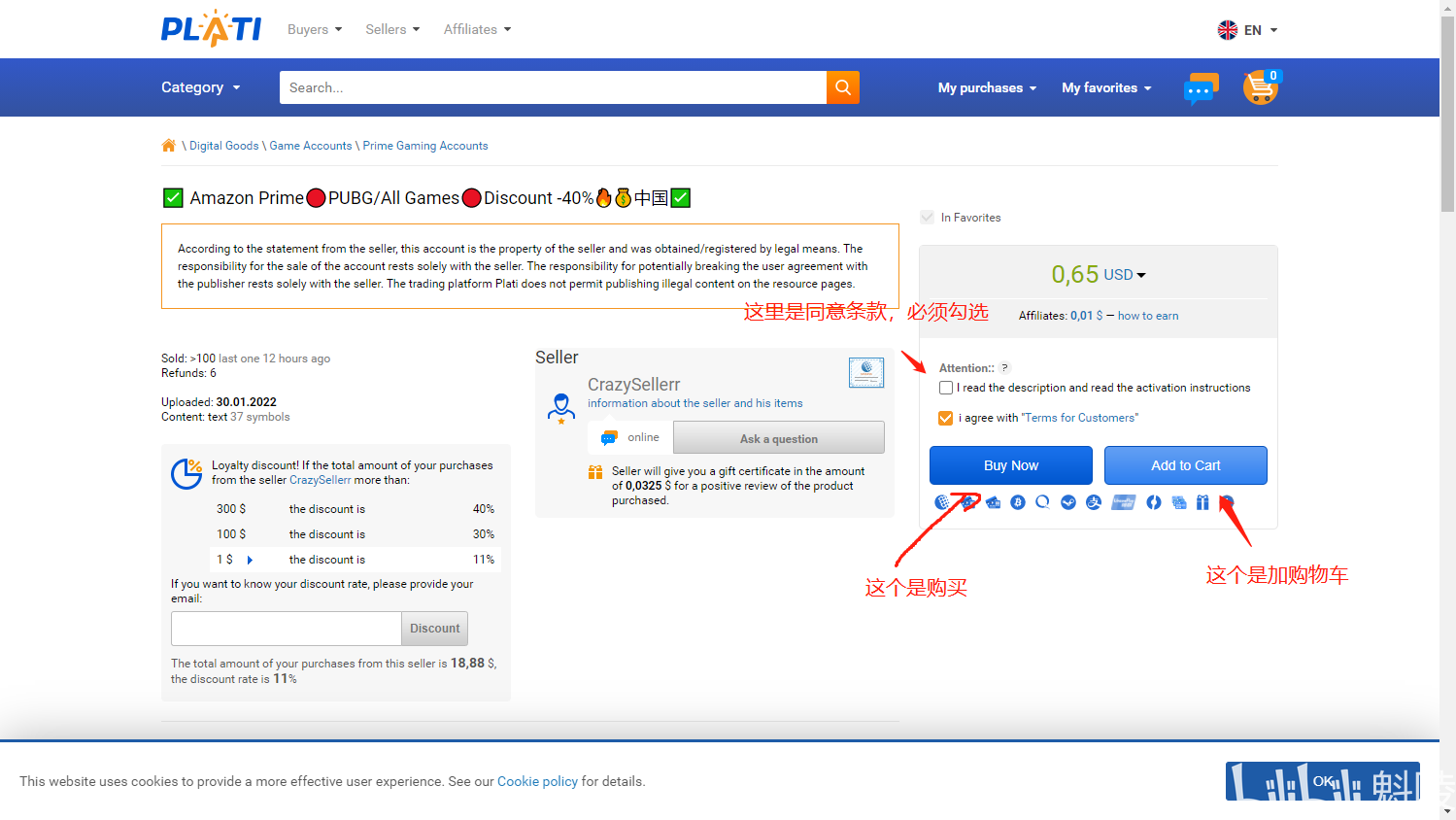Click the loyalty discount pie chart icon
Viewport: 1456px width, 820px height.
coord(186,473)
